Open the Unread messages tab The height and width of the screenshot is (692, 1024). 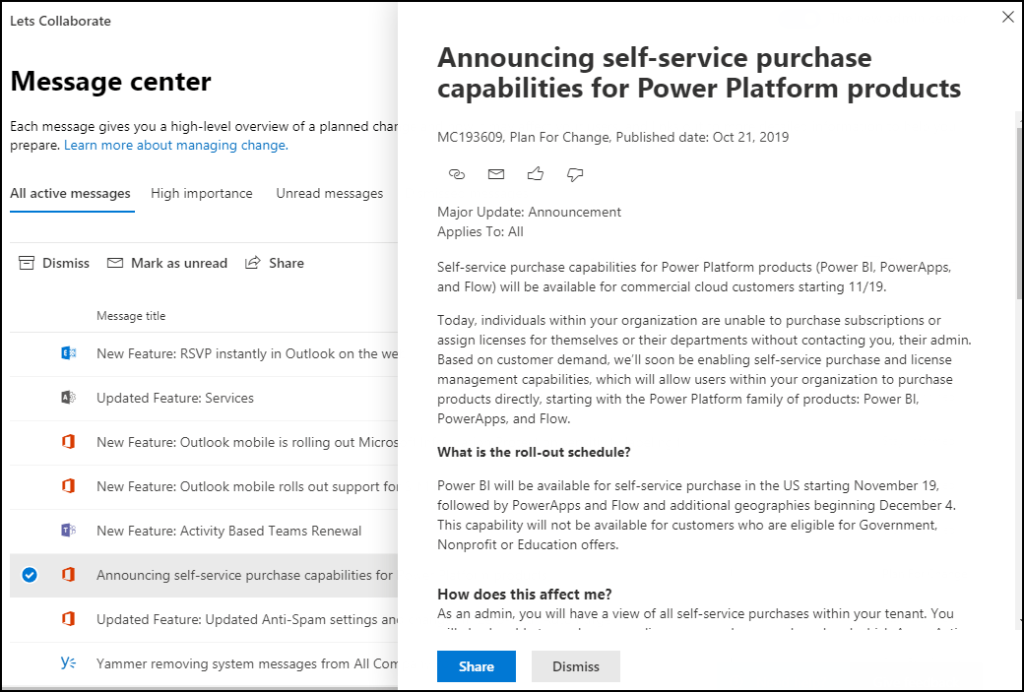pos(329,193)
